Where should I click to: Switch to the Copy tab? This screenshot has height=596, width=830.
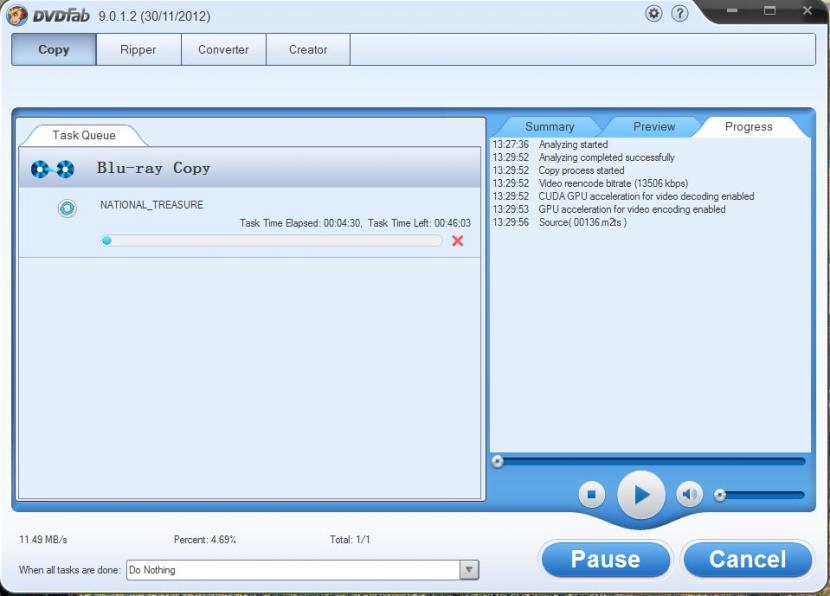(54, 50)
